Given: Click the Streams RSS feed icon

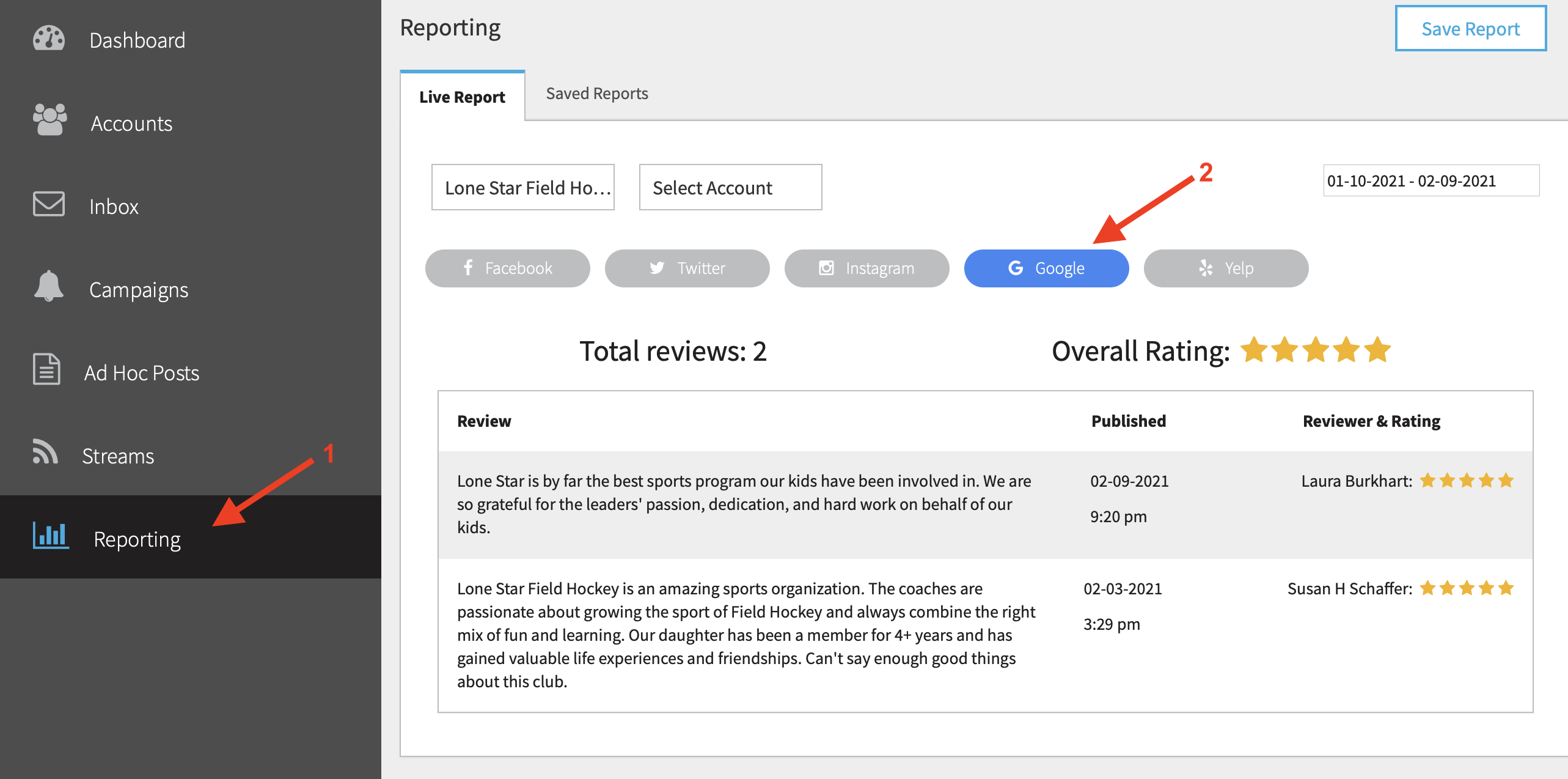Looking at the screenshot, I should tap(45, 452).
